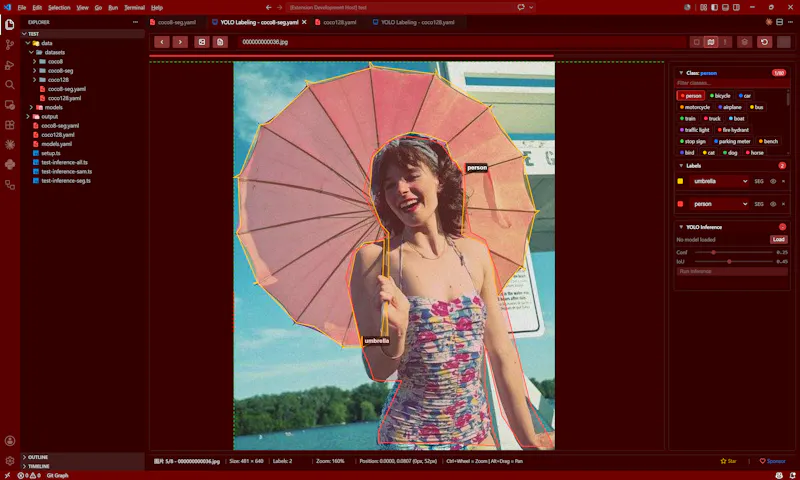Select the traffic light class chip
Screen dimensions: 800x480
[694, 130]
